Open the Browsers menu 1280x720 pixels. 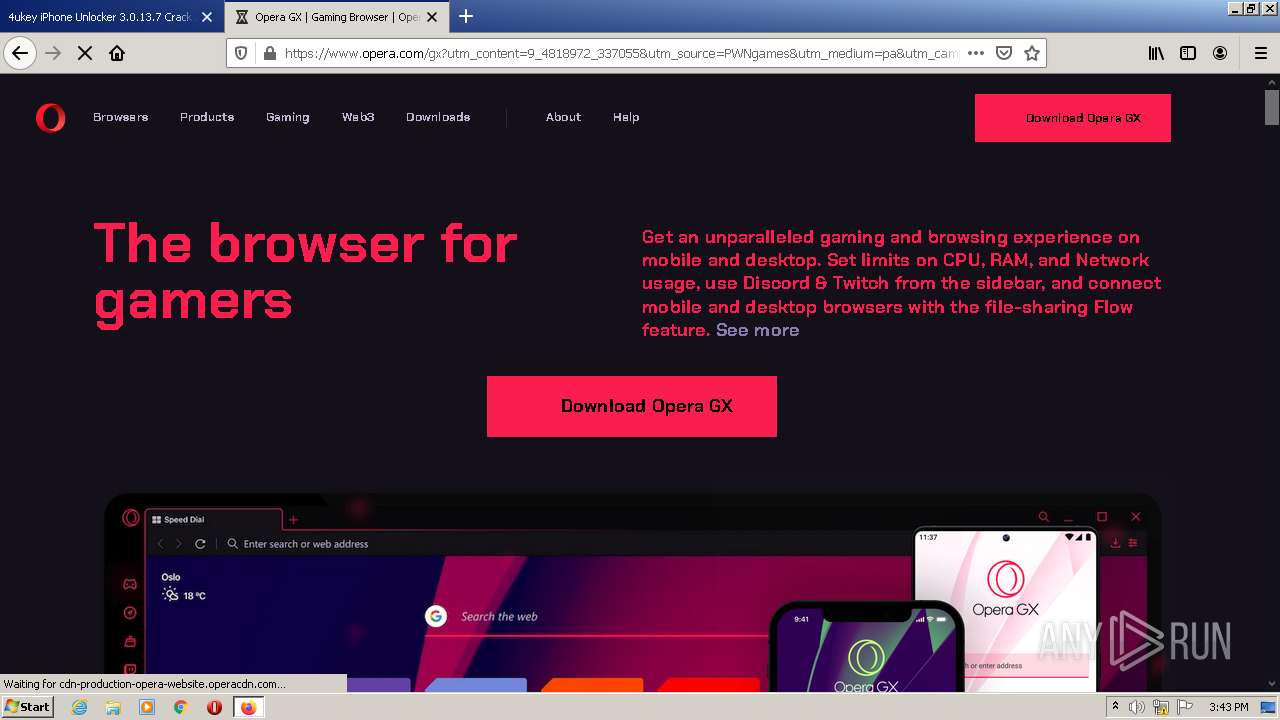pyautogui.click(x=121, y=117)
